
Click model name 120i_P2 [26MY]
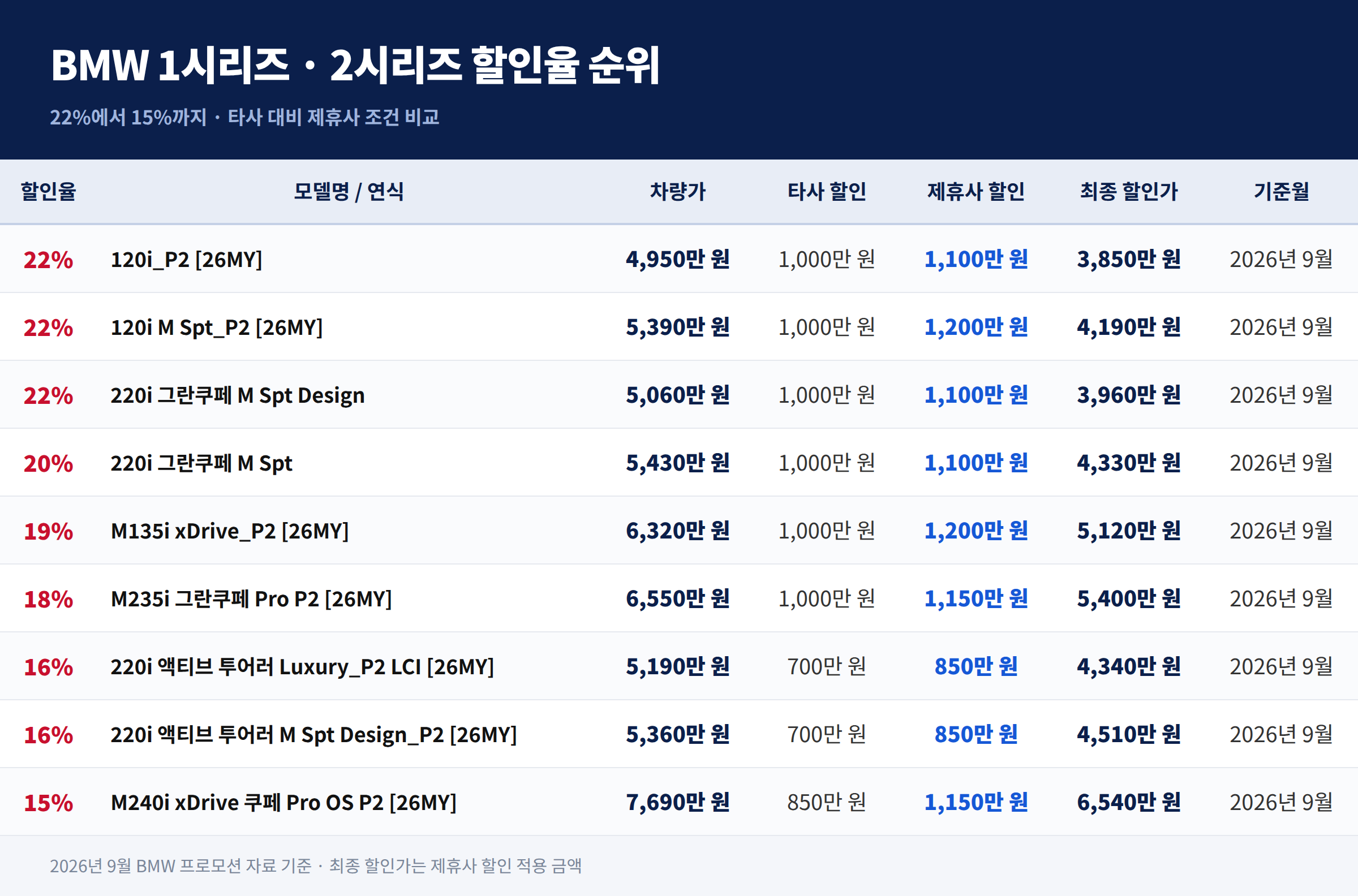point(186,260)
